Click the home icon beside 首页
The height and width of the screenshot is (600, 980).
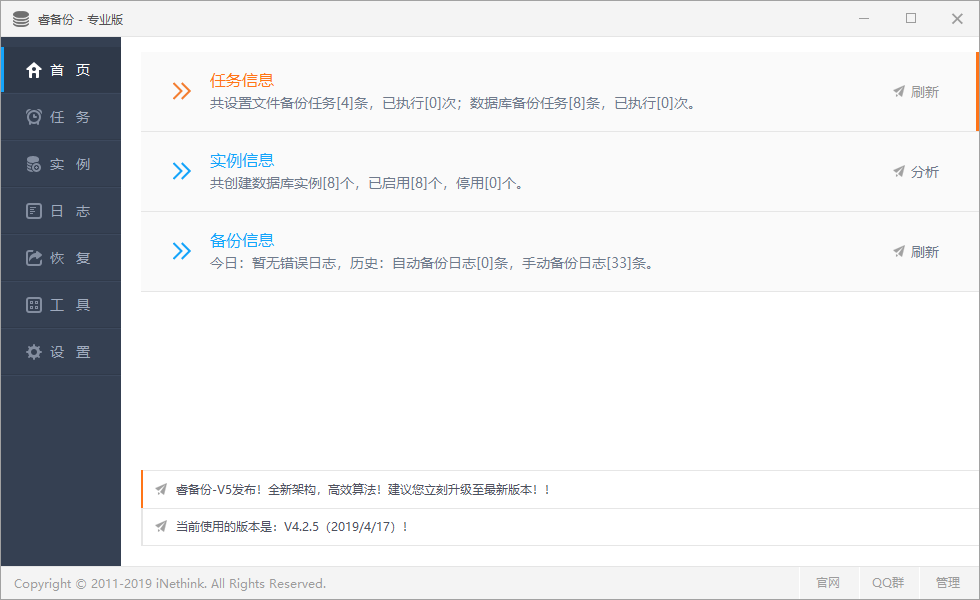tap(34, 70)
